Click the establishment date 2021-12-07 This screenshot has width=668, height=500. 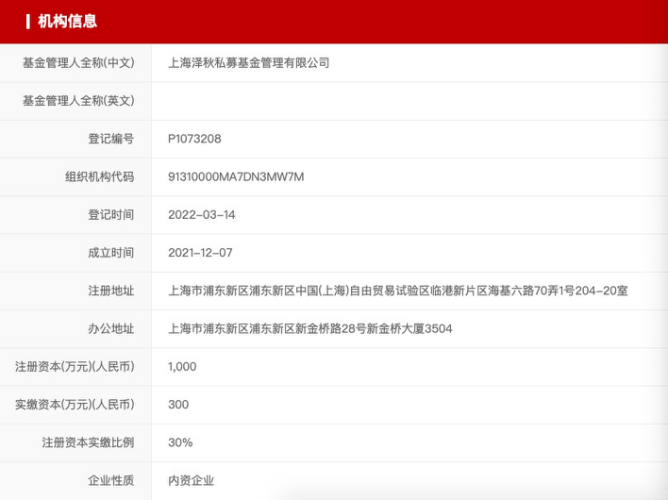200,253
